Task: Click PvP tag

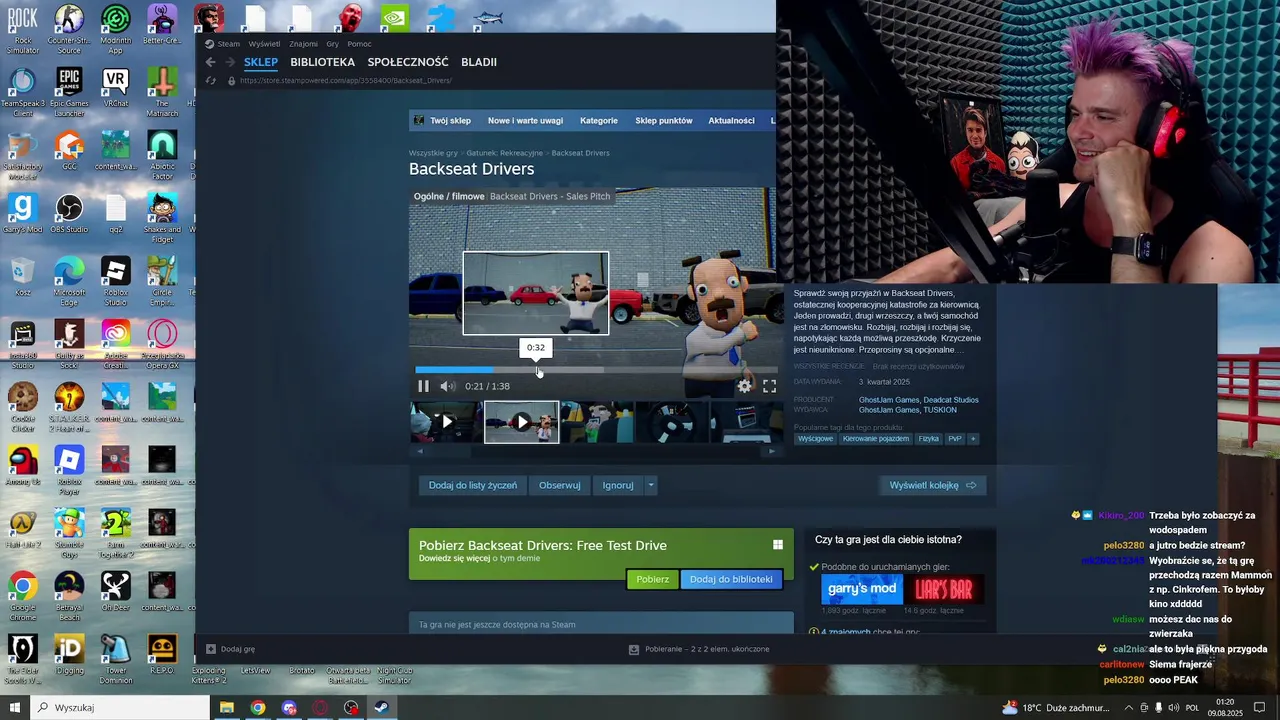Action: [955, 439]
